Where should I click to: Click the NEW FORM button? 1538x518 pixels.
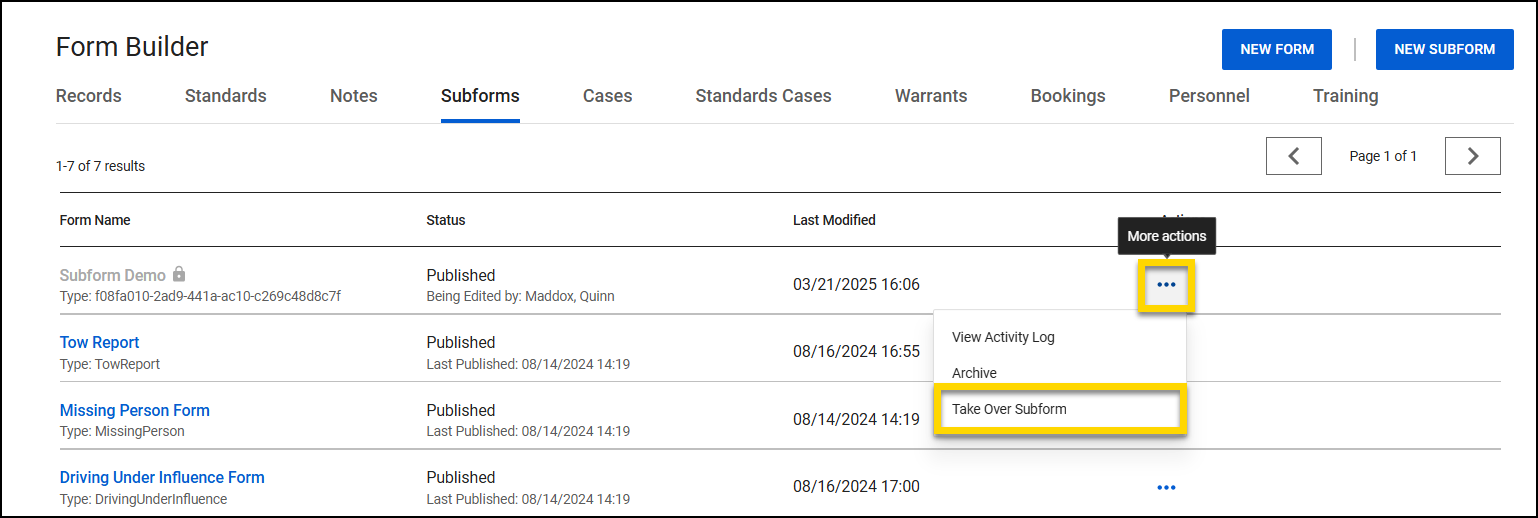click(x=1277, y=49)
